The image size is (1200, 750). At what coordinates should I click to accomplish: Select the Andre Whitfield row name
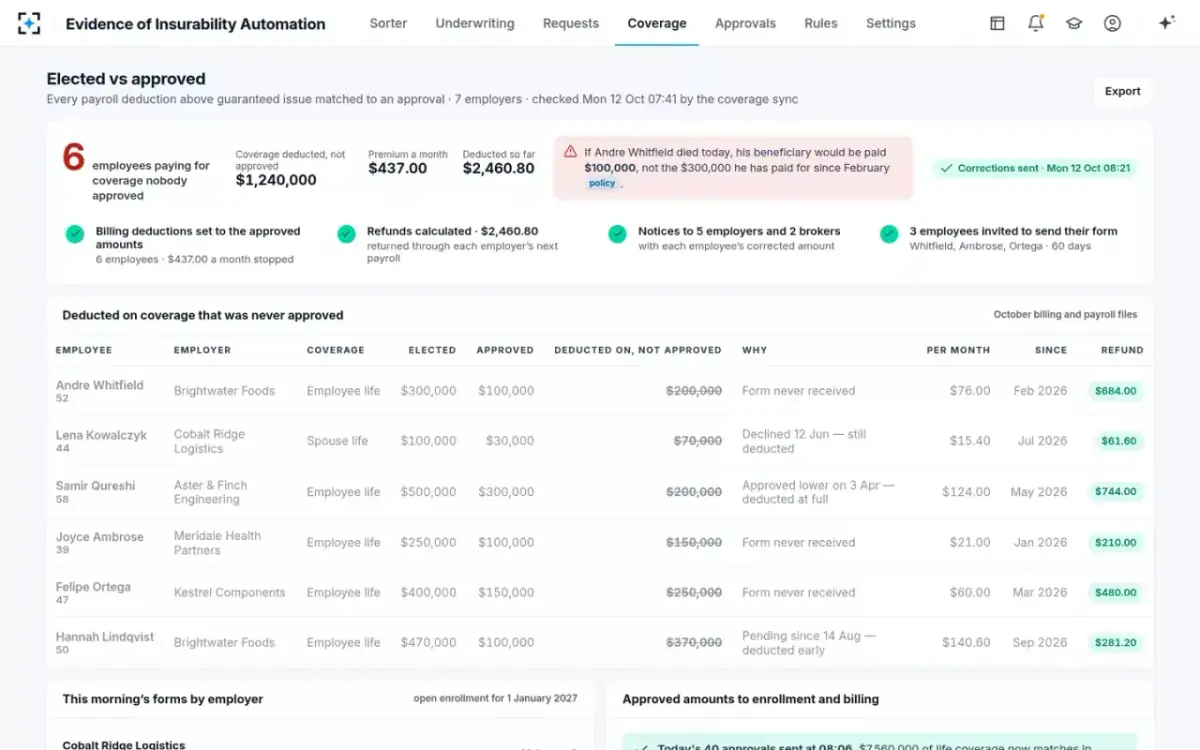coord(100,385)
